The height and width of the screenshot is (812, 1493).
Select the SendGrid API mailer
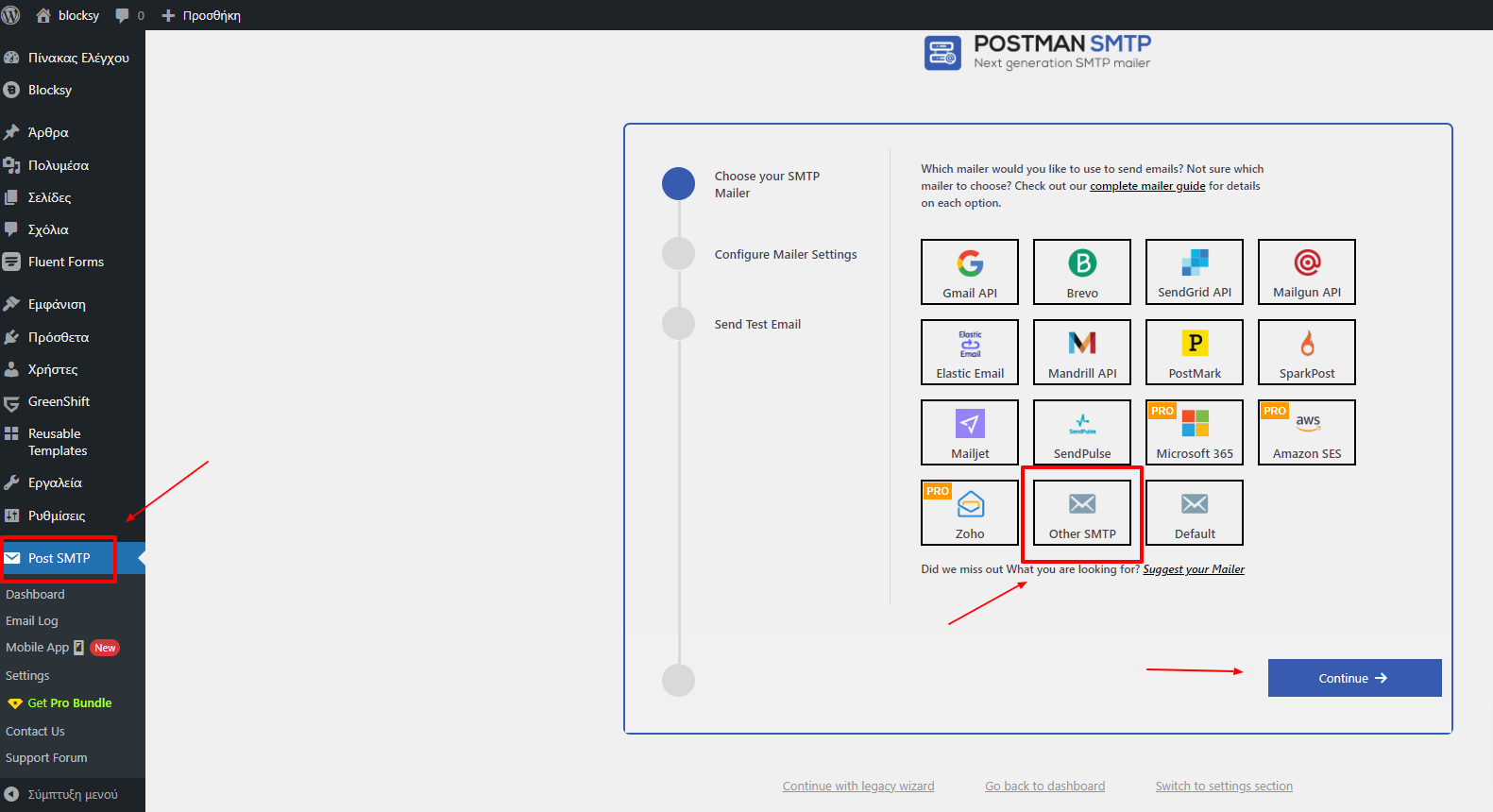[1195, 272]
